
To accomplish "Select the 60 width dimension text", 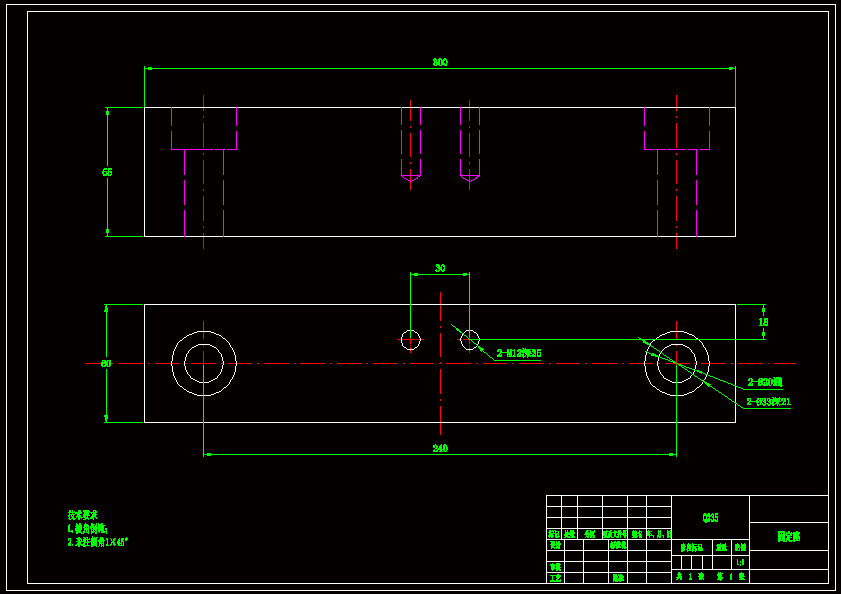I will [x=106, y=364].
